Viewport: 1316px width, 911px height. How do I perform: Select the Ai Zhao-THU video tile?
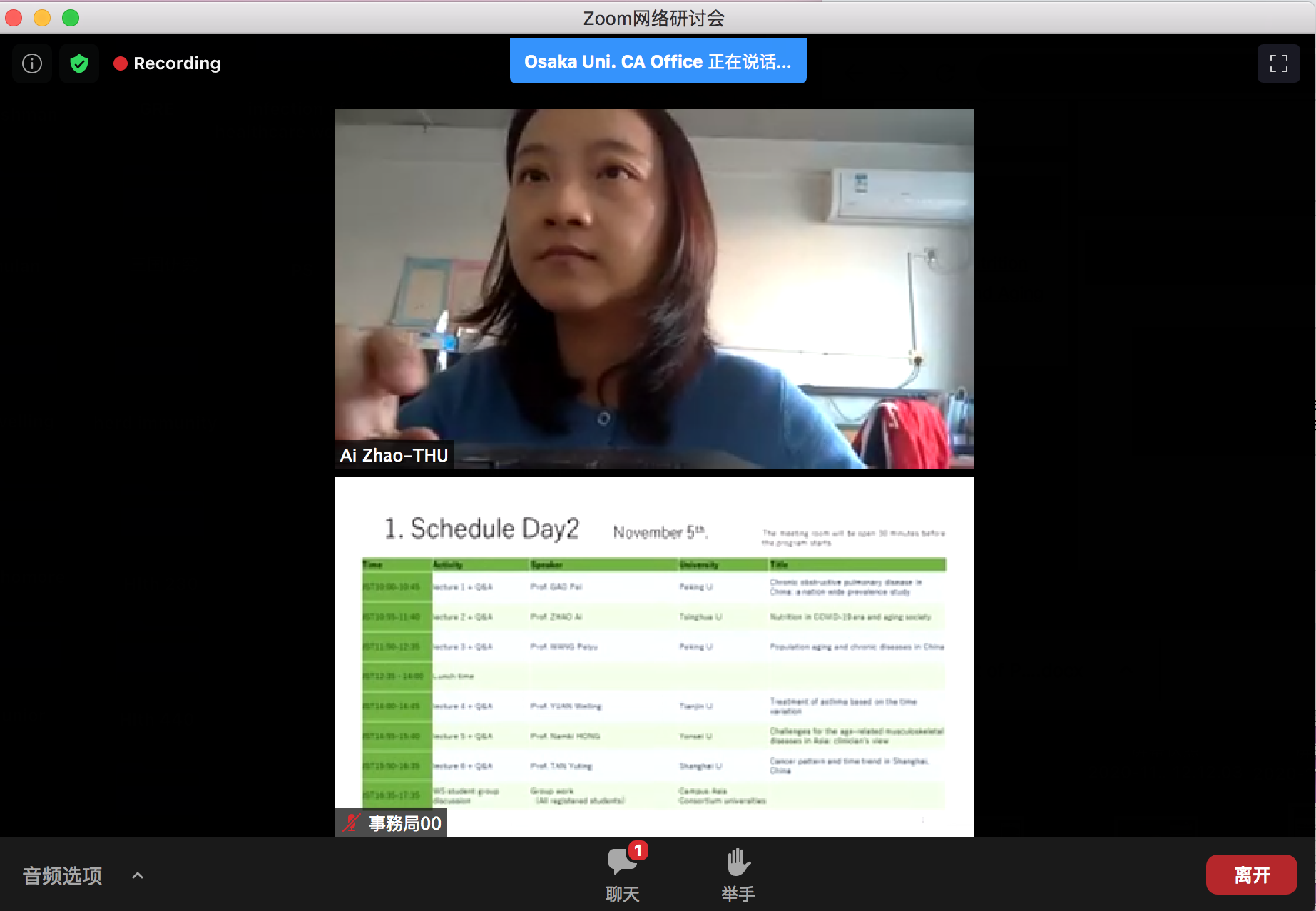(x=653, y=288)
